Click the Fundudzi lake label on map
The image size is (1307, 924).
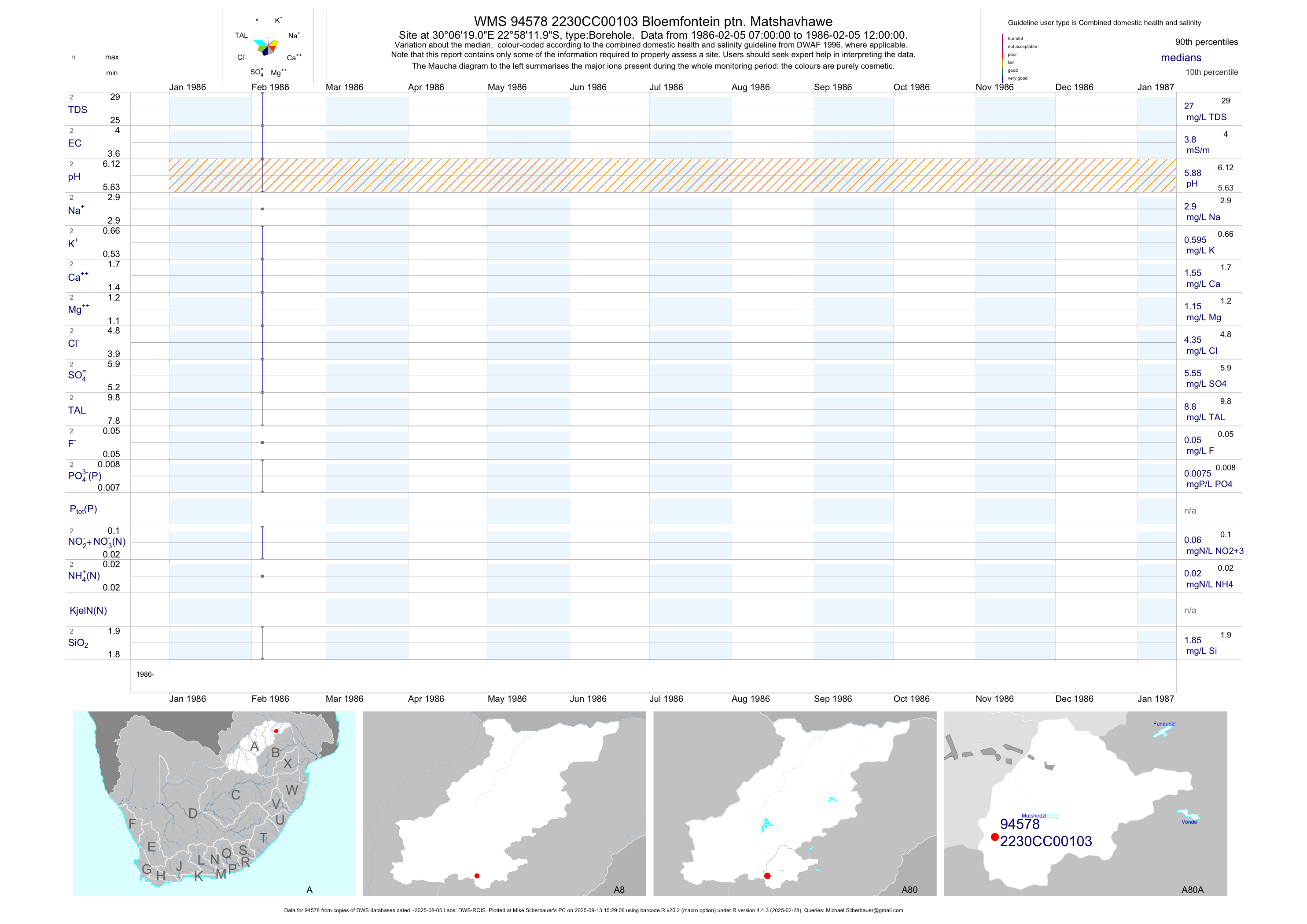point(1164,724)
